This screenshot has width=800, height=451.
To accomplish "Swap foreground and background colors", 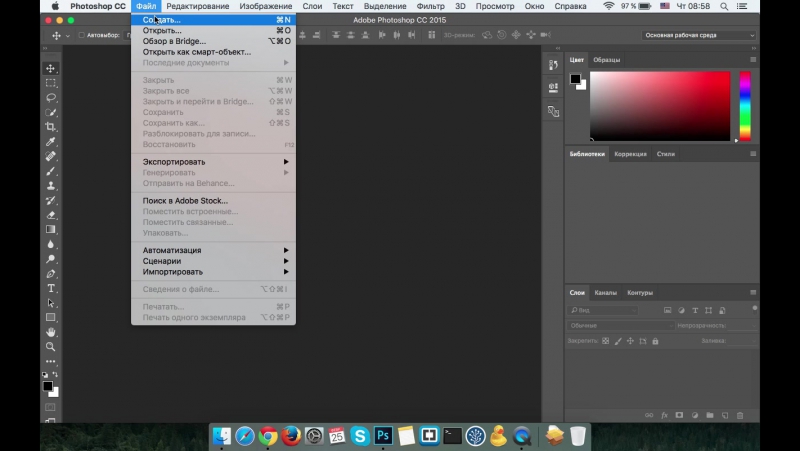I will click(x=55, y=374).
